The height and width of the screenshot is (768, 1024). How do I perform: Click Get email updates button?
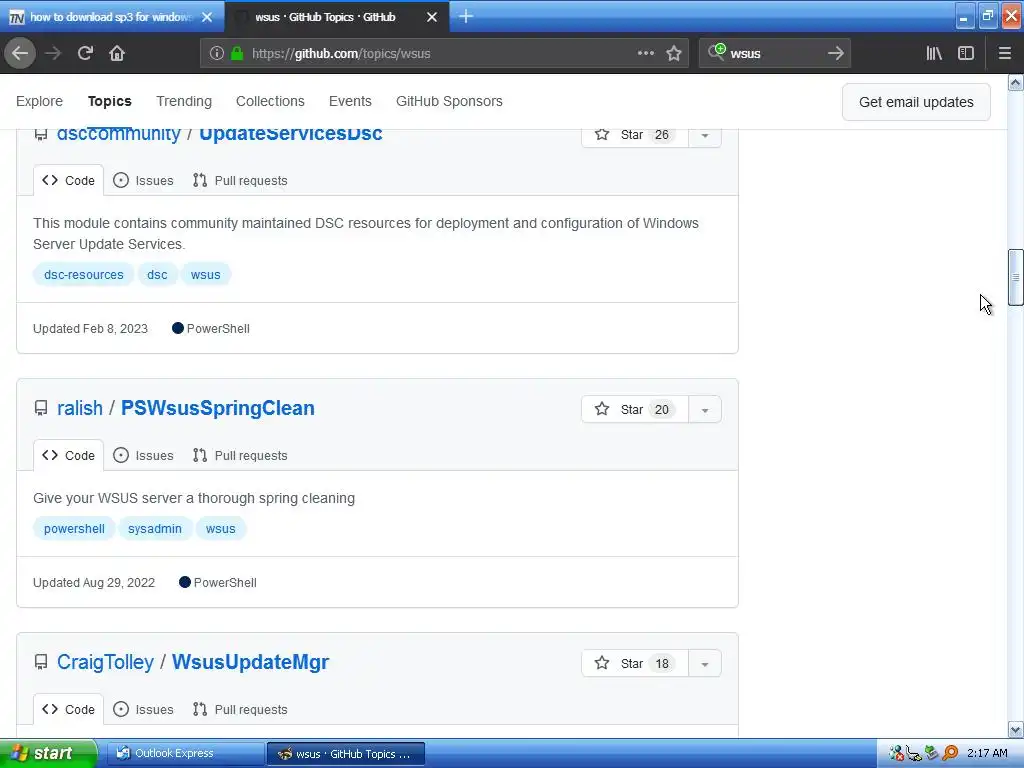tap(916, 102)
